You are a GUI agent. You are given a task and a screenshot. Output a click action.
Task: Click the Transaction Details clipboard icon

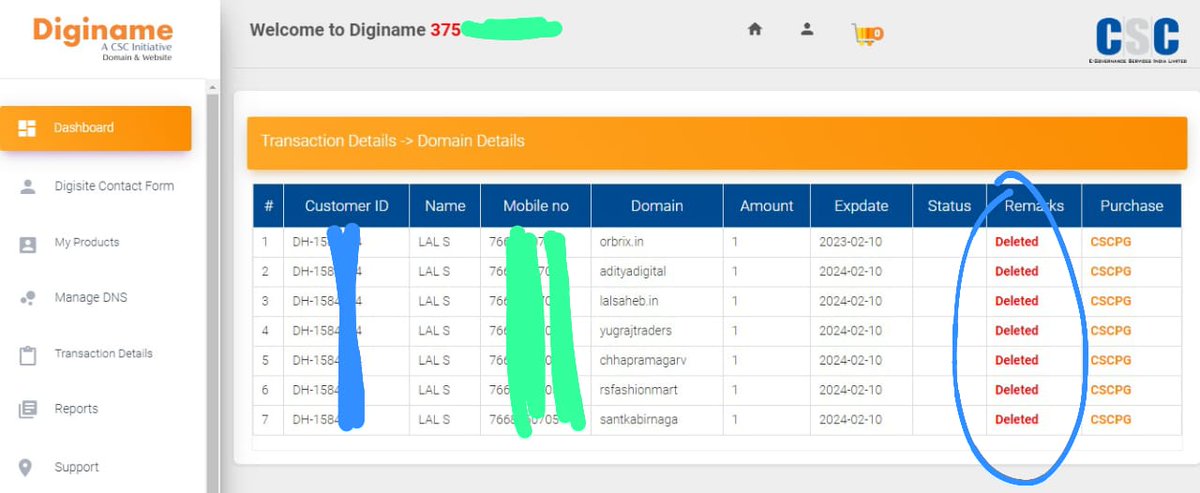[27, 354]
